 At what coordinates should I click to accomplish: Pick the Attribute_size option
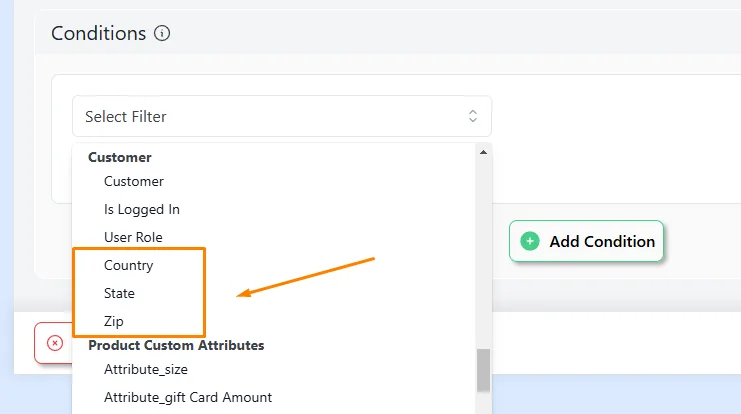coord(146,369)
